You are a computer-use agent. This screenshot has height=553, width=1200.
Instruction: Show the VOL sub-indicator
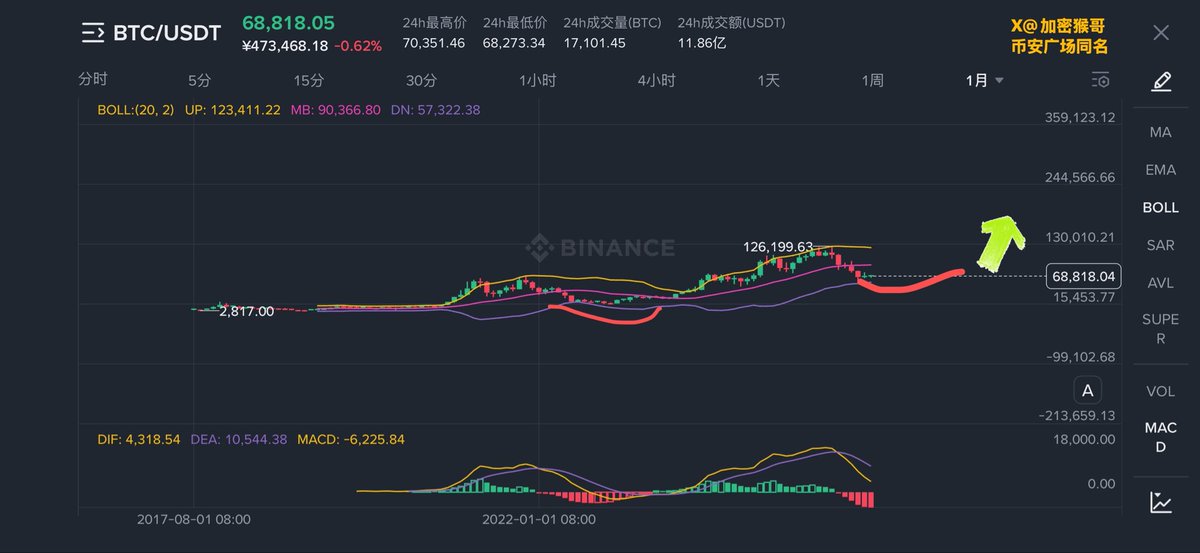[x=1161, y=391]
